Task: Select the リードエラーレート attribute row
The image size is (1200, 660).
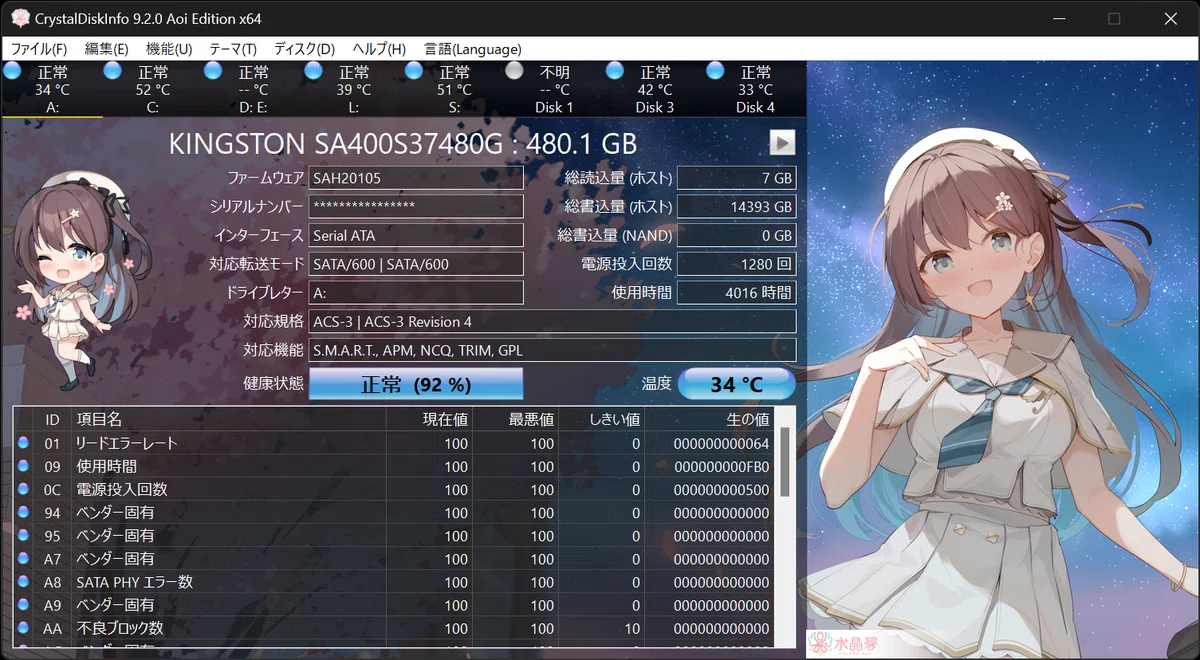Action: (394, 443)
